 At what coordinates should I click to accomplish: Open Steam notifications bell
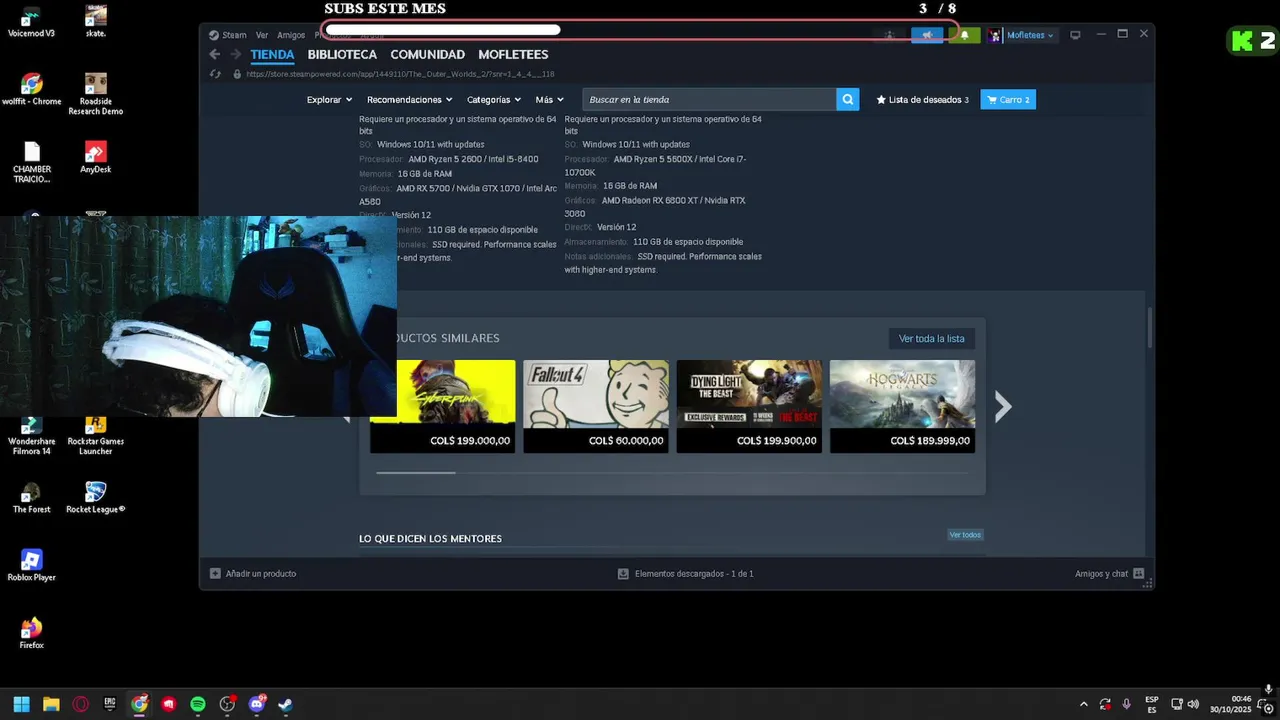(964, 35)
